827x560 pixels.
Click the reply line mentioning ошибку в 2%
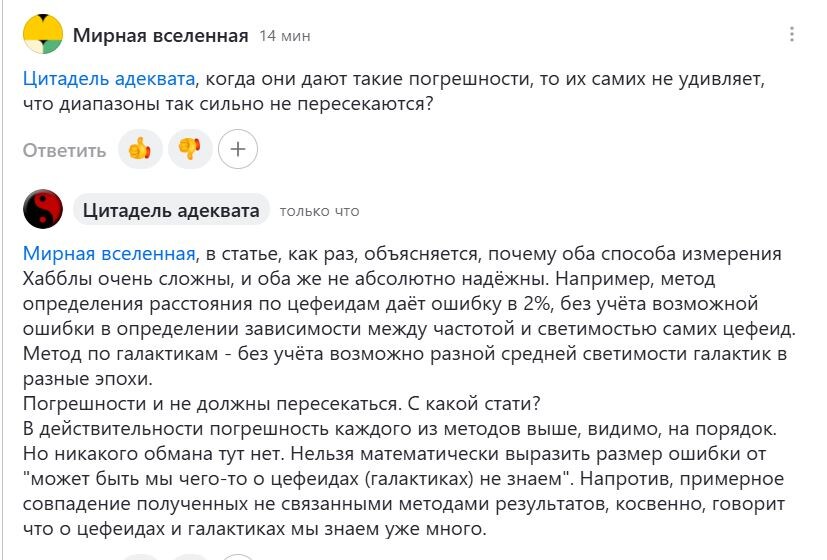390,304
